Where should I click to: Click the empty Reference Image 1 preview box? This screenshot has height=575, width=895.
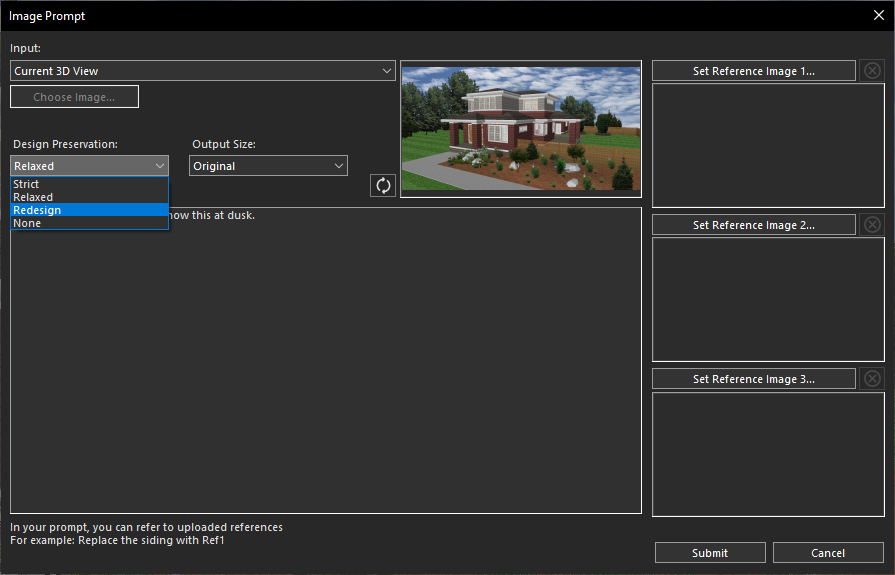[x=768, y=145]
